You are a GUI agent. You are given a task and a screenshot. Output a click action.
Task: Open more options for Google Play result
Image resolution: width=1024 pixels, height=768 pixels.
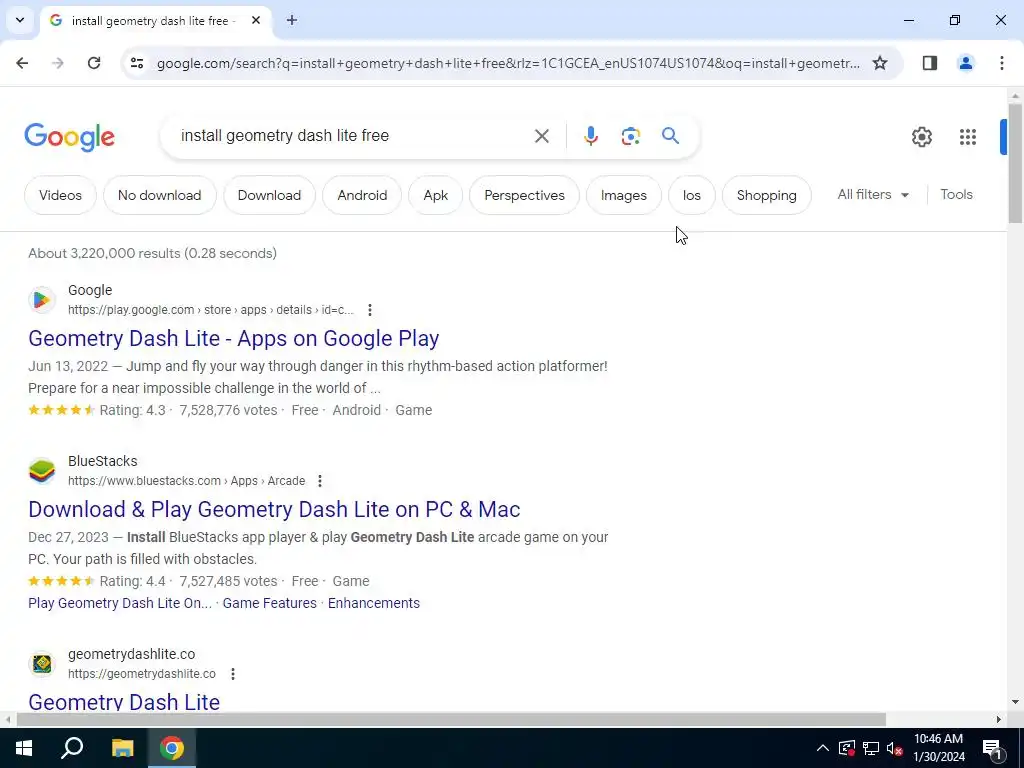pos(370,310)
